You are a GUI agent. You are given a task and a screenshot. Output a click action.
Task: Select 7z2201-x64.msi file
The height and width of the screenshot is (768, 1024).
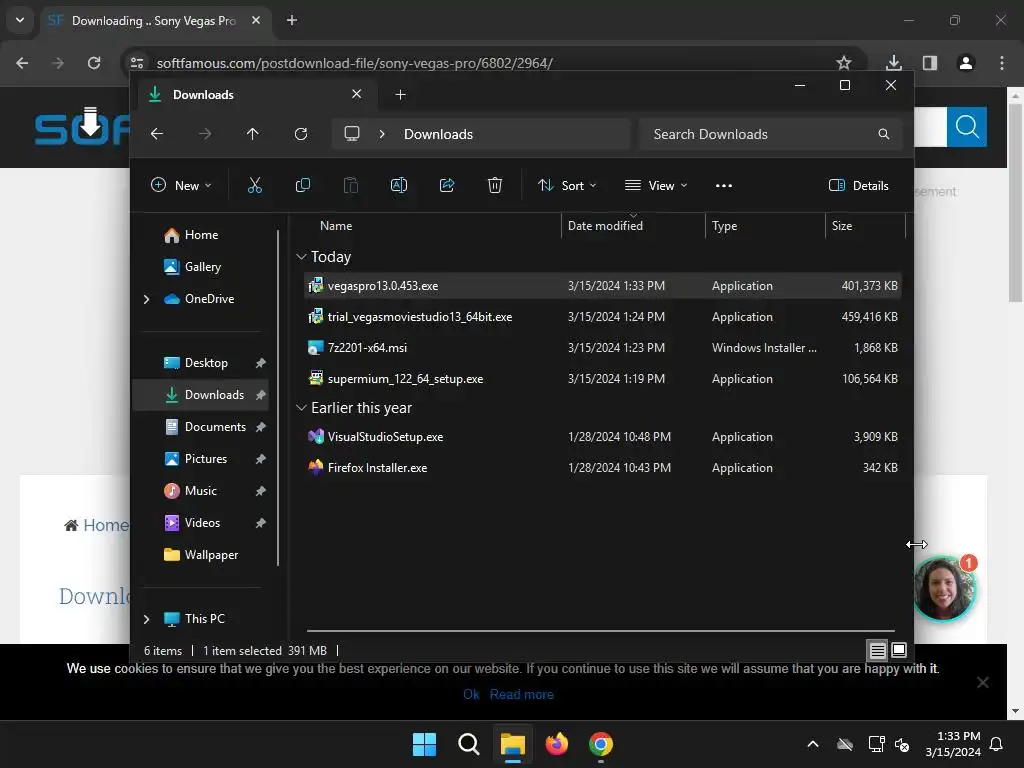pos(602,347)
